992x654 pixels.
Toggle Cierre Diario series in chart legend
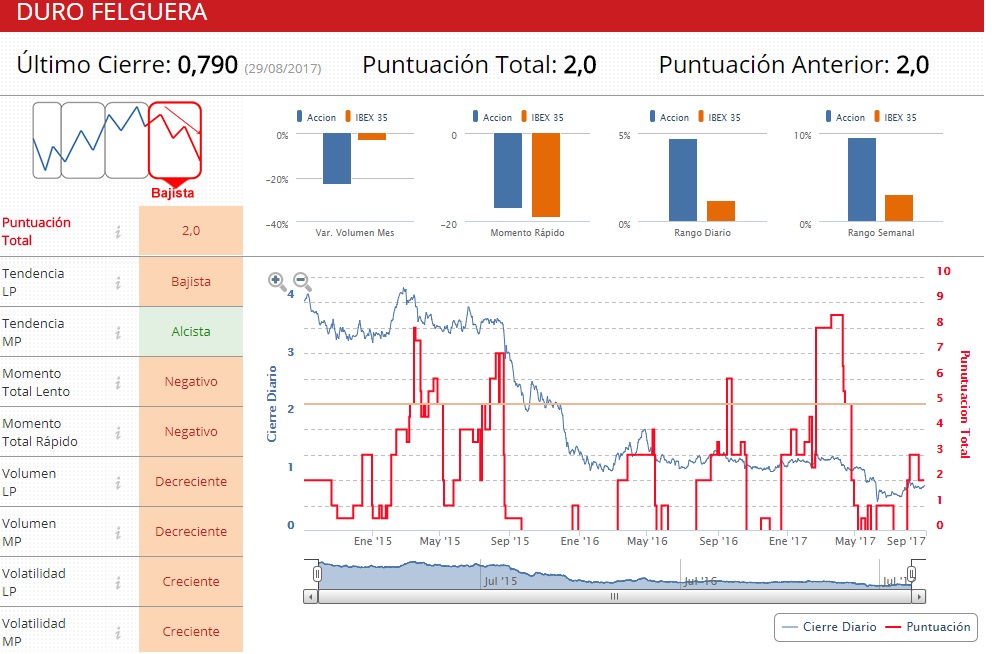pos(829,627)
